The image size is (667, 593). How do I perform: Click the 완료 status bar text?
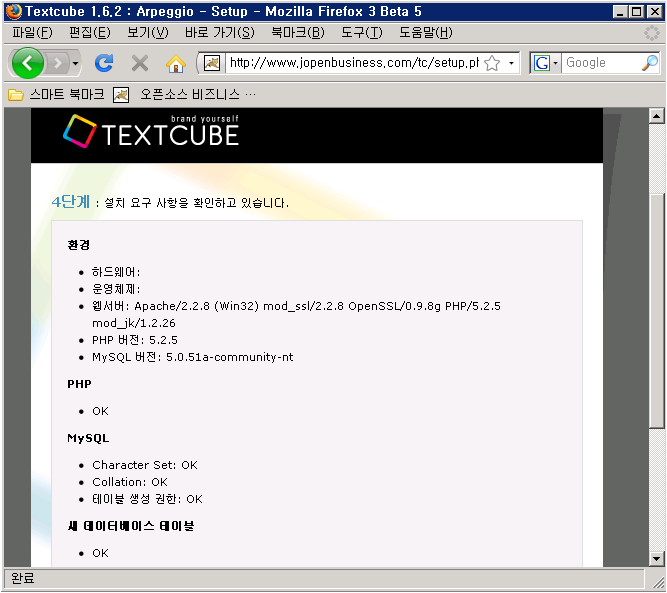pyautogui.click(x=23, y=579)
